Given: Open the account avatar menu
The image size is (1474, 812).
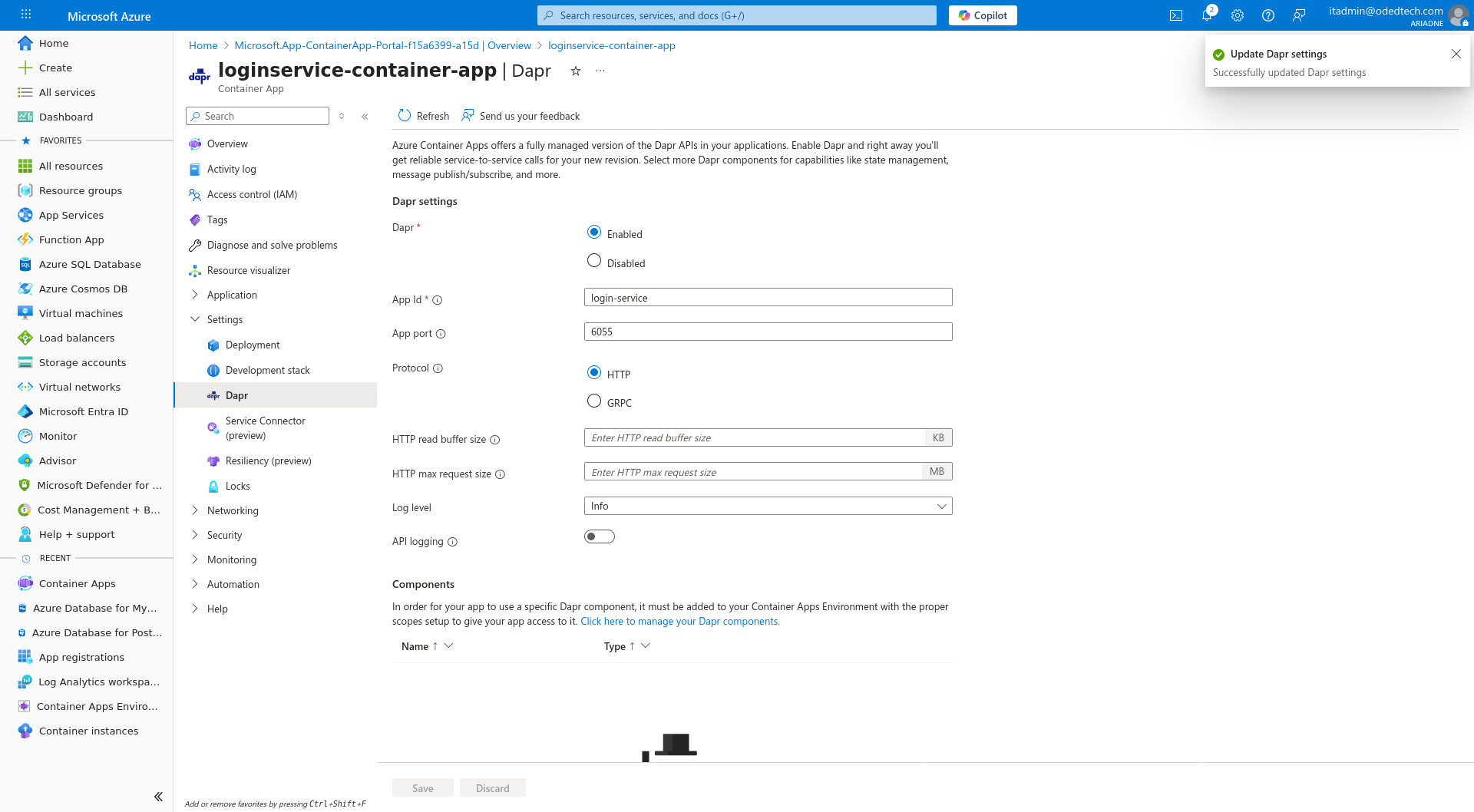Looking at the screenshot, I should [1458, 15].
